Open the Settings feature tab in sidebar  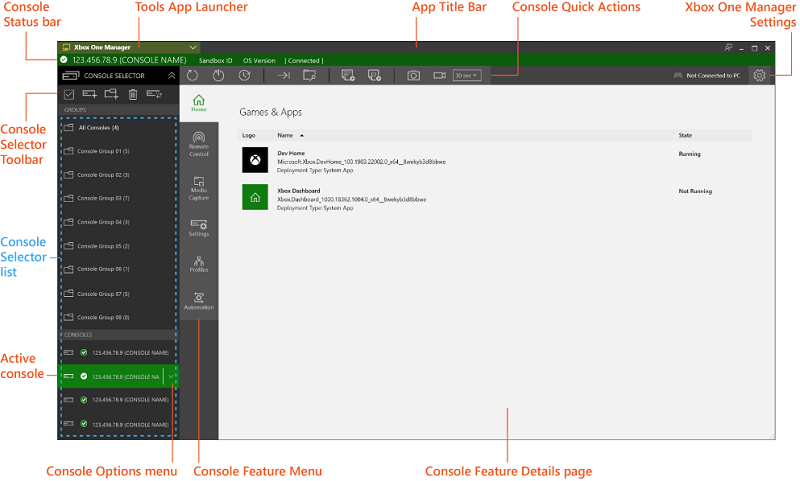pyautogui.click(x=199, y=227)
